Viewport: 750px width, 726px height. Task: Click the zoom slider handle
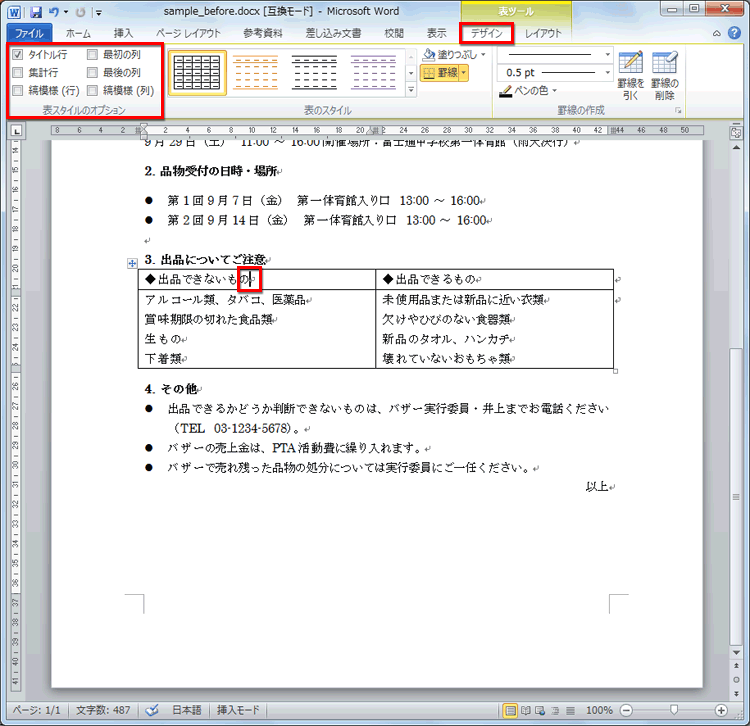tap(673, 710)
